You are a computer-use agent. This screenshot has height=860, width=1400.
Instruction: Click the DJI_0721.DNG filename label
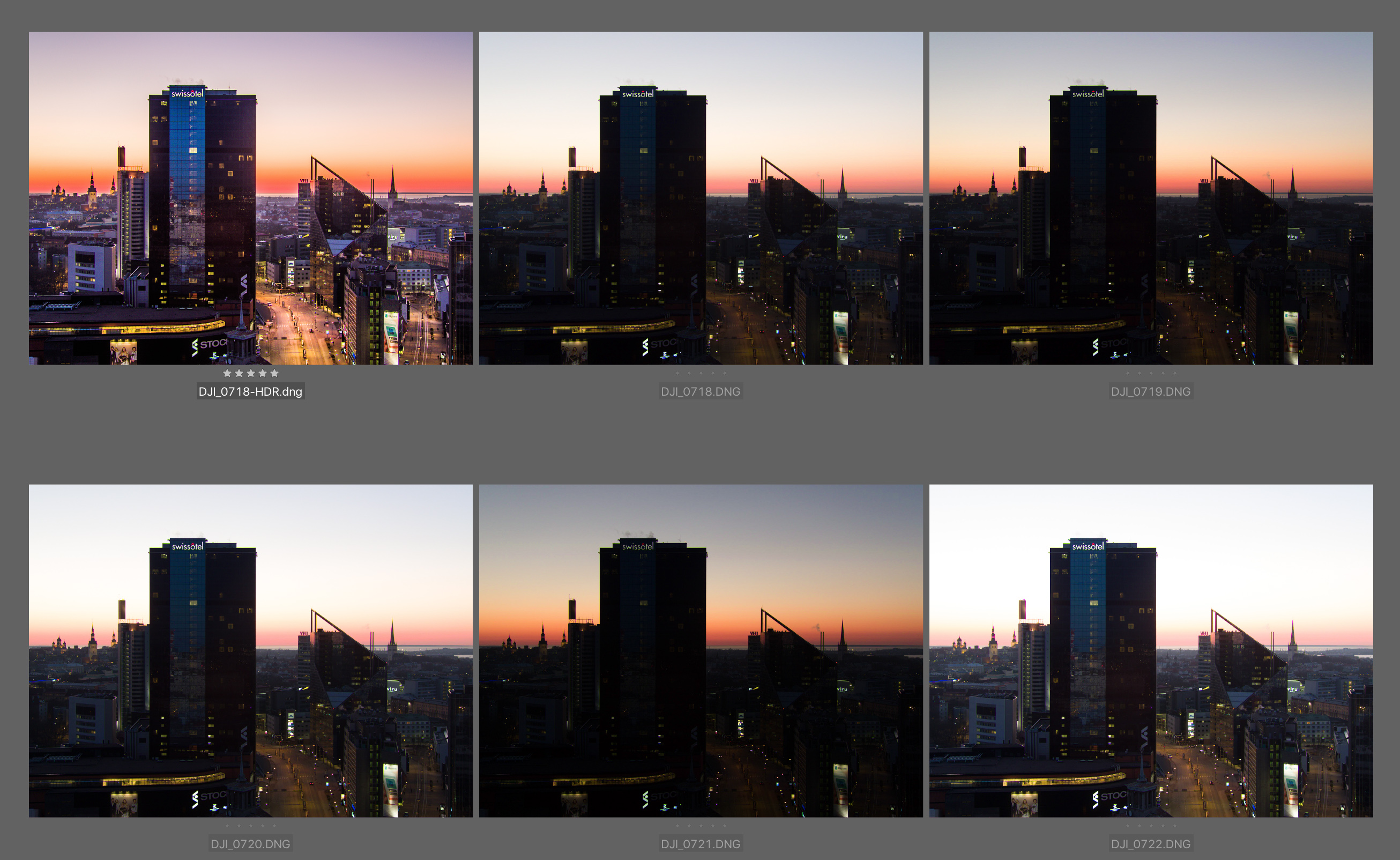point(701,844)
